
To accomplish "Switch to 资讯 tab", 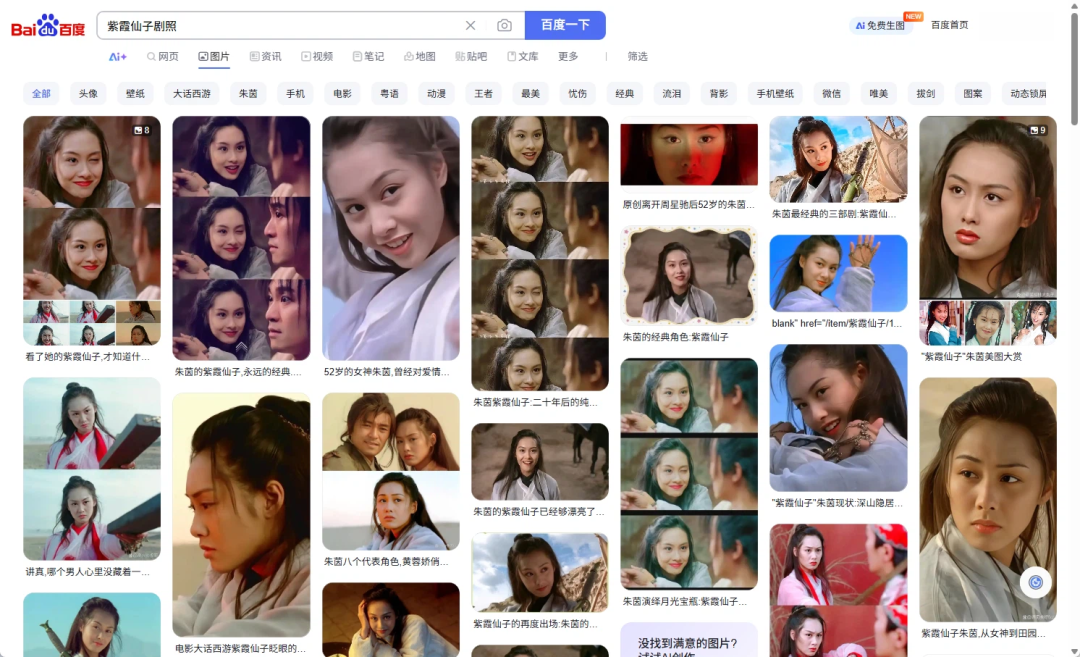I will tap(265, 56).
